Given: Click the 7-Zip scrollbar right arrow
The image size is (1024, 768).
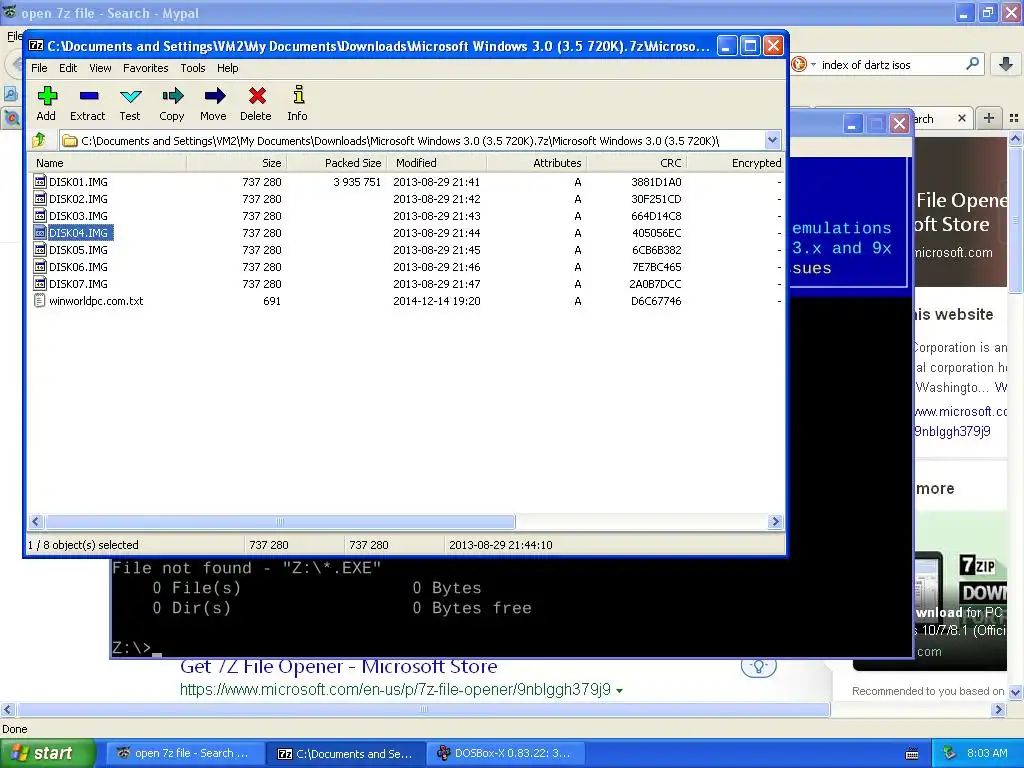Looking at the screenshot, I should click(775, 521).
